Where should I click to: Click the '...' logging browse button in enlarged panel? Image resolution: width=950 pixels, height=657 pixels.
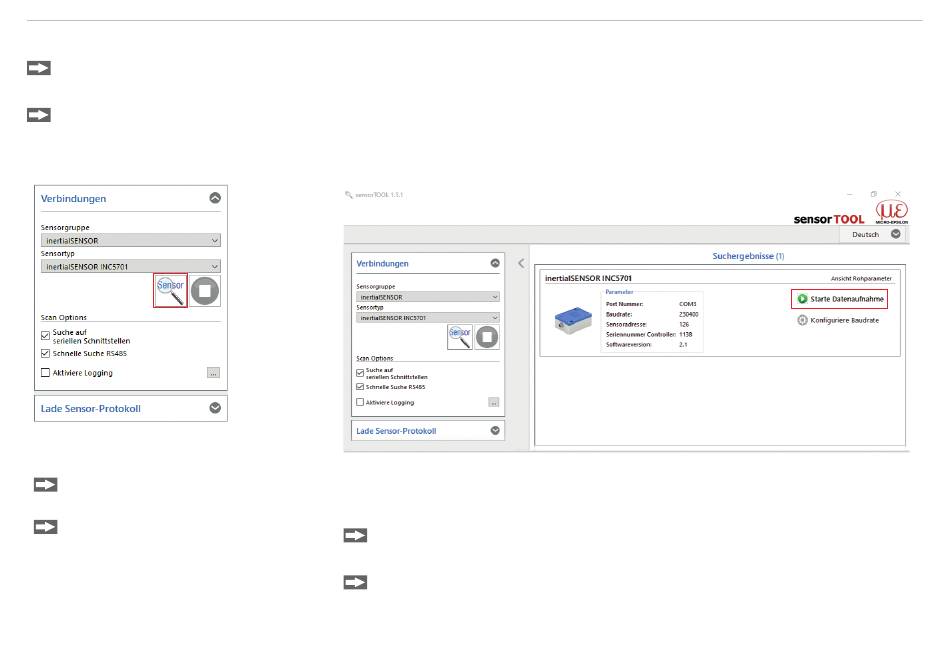(x=213, y=373)
